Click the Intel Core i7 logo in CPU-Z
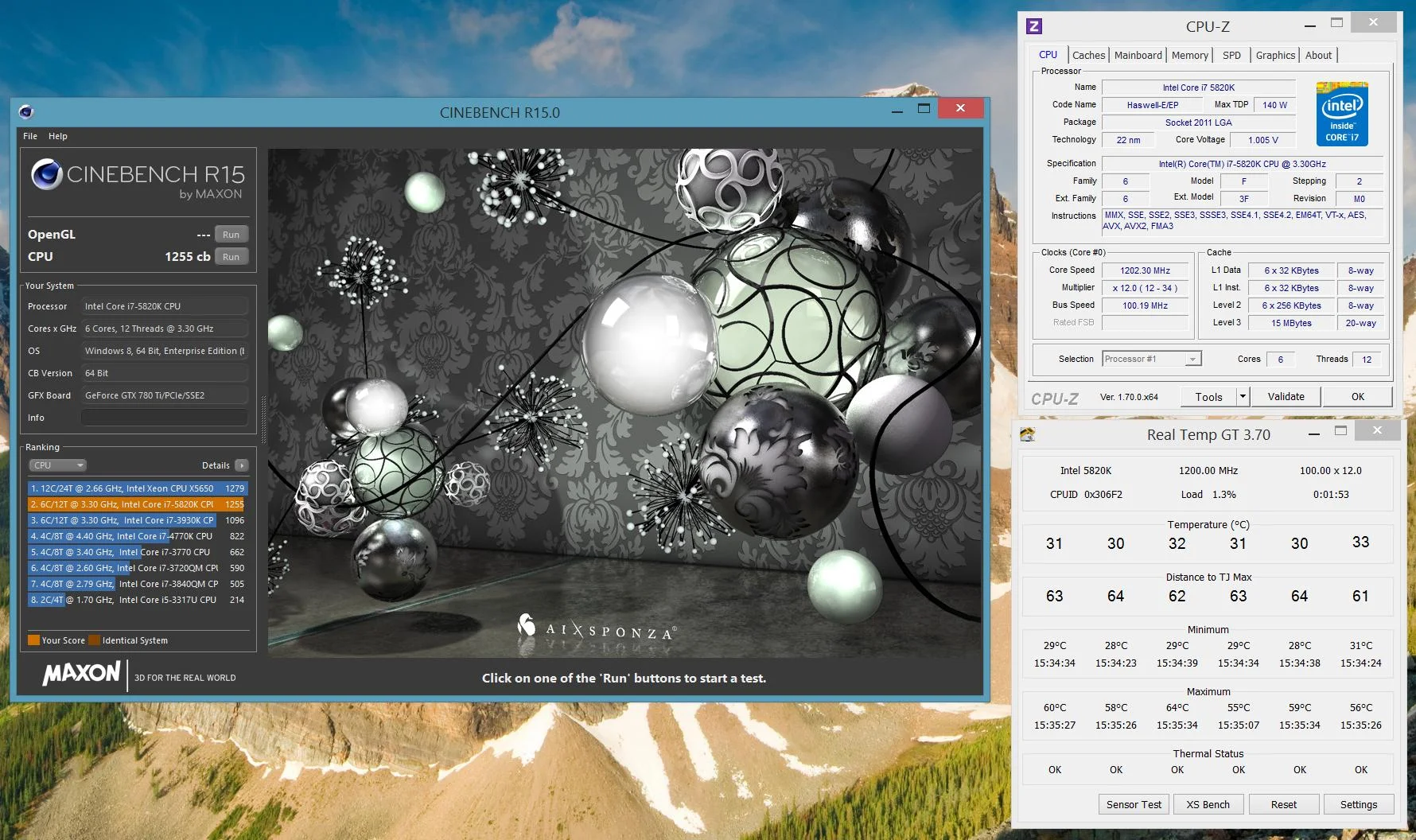1416x840 pixels. [1342, 114]
